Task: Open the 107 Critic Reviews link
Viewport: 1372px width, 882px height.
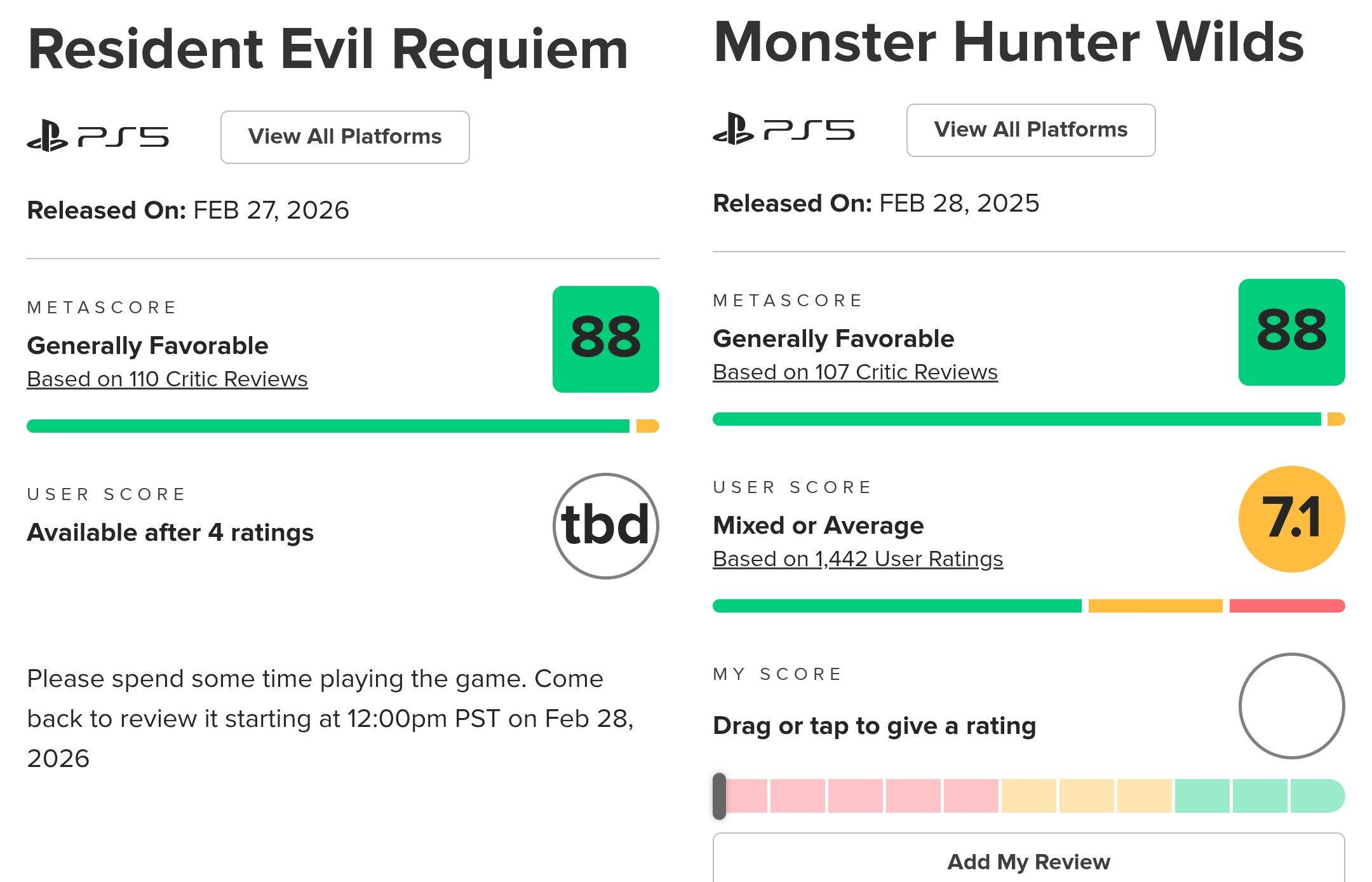Action: click(x=855, y=372)
